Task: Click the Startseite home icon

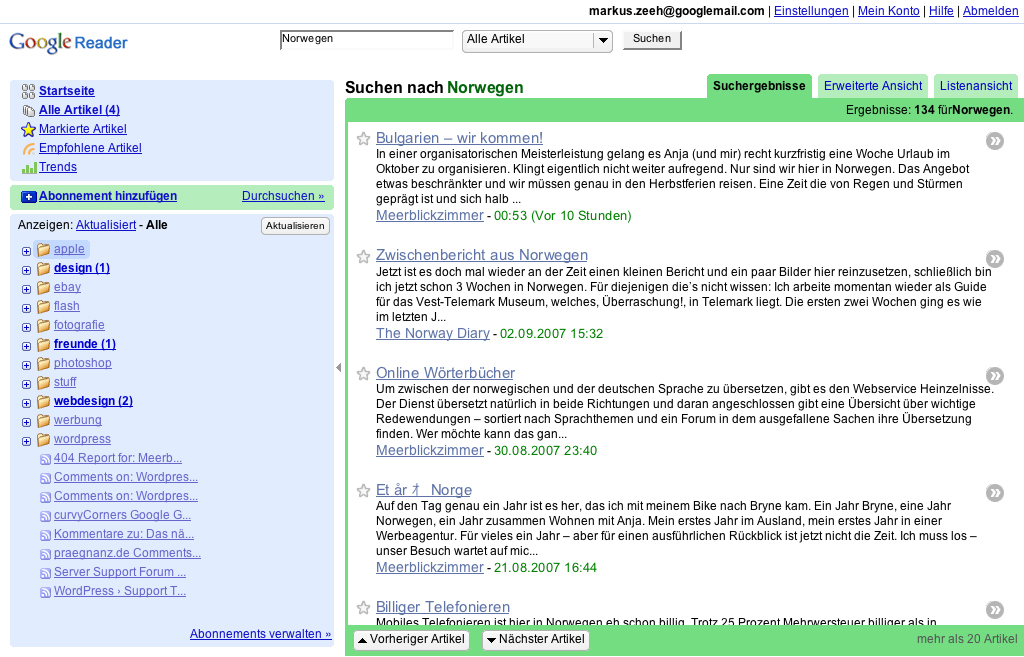Action: tap(28, 91)
